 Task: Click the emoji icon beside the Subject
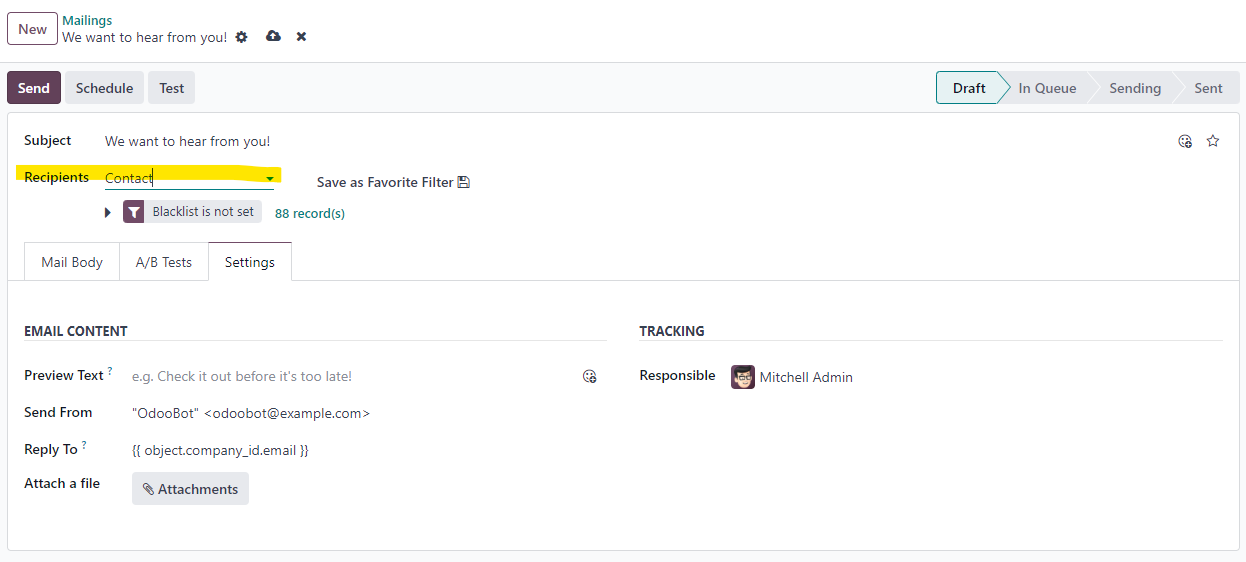click(x=1185, y=141)
